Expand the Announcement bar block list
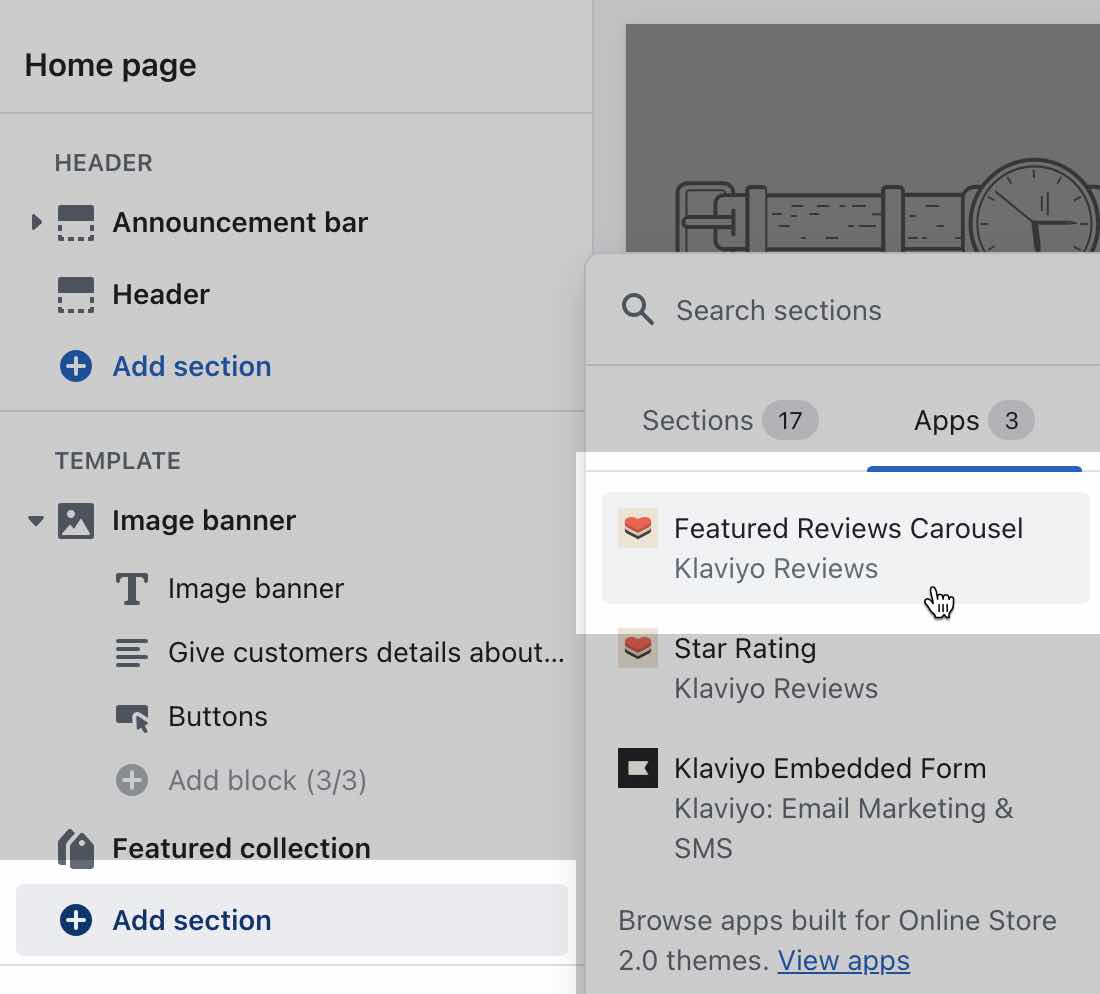Screen dimensions: 1100x994 [37, 222]
